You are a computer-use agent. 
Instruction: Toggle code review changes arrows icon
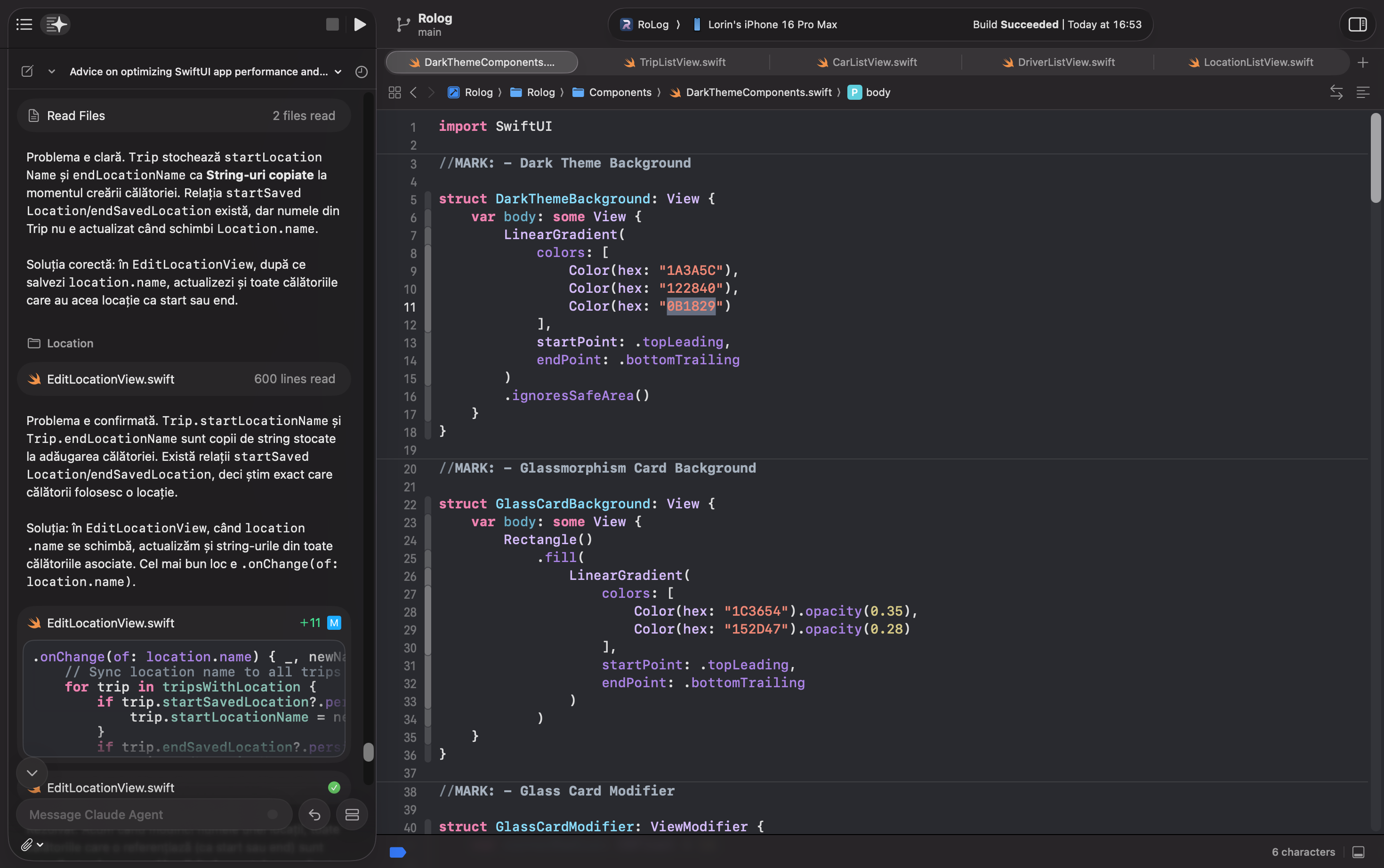click(1336, 92)
